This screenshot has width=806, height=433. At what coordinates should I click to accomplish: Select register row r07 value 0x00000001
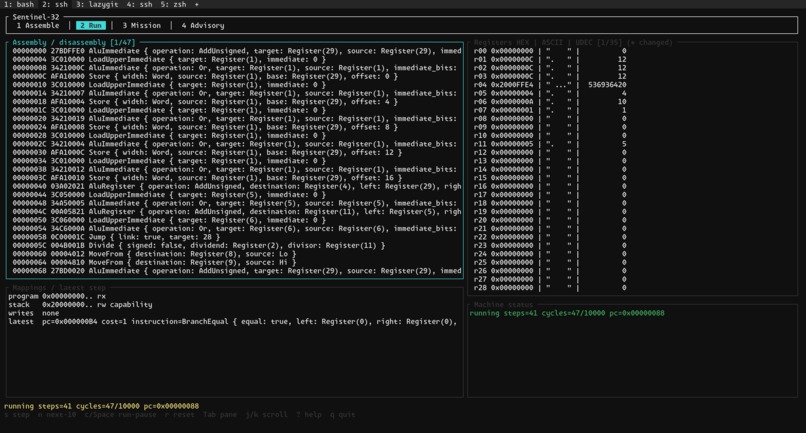[550, 110]
